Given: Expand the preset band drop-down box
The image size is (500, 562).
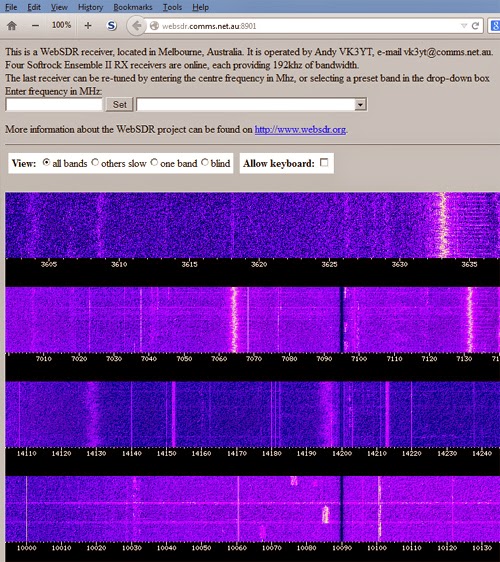Looking at the screenshot, I should tap(360, 105).
